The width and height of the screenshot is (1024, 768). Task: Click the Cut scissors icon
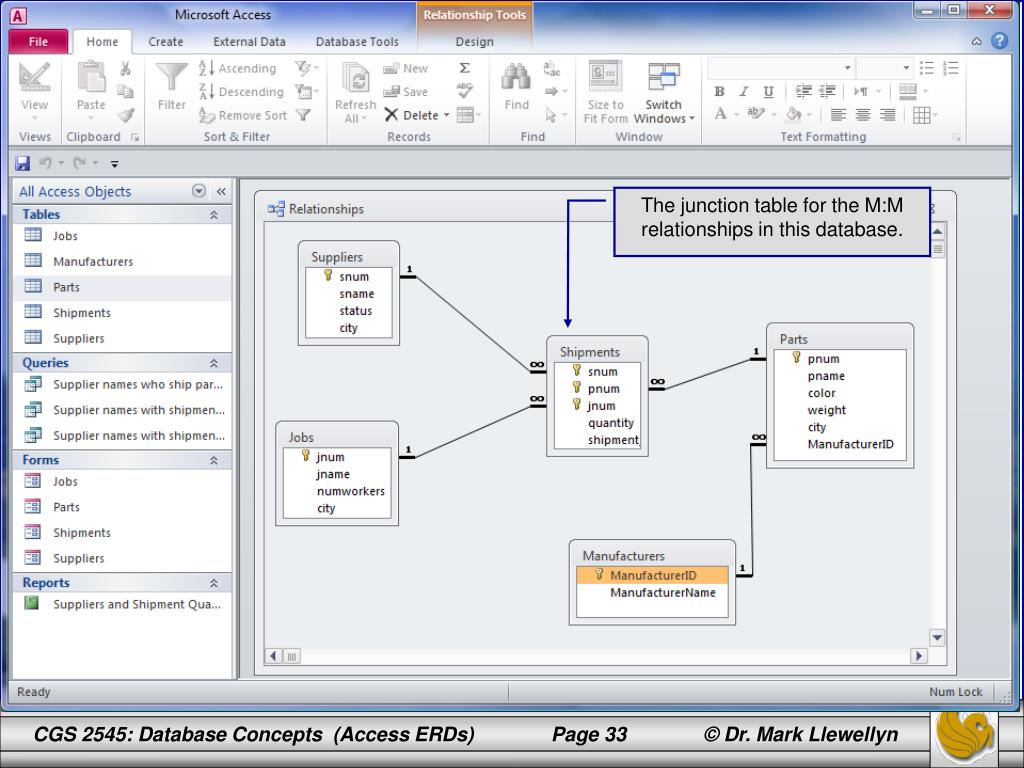tap(125, 68)
